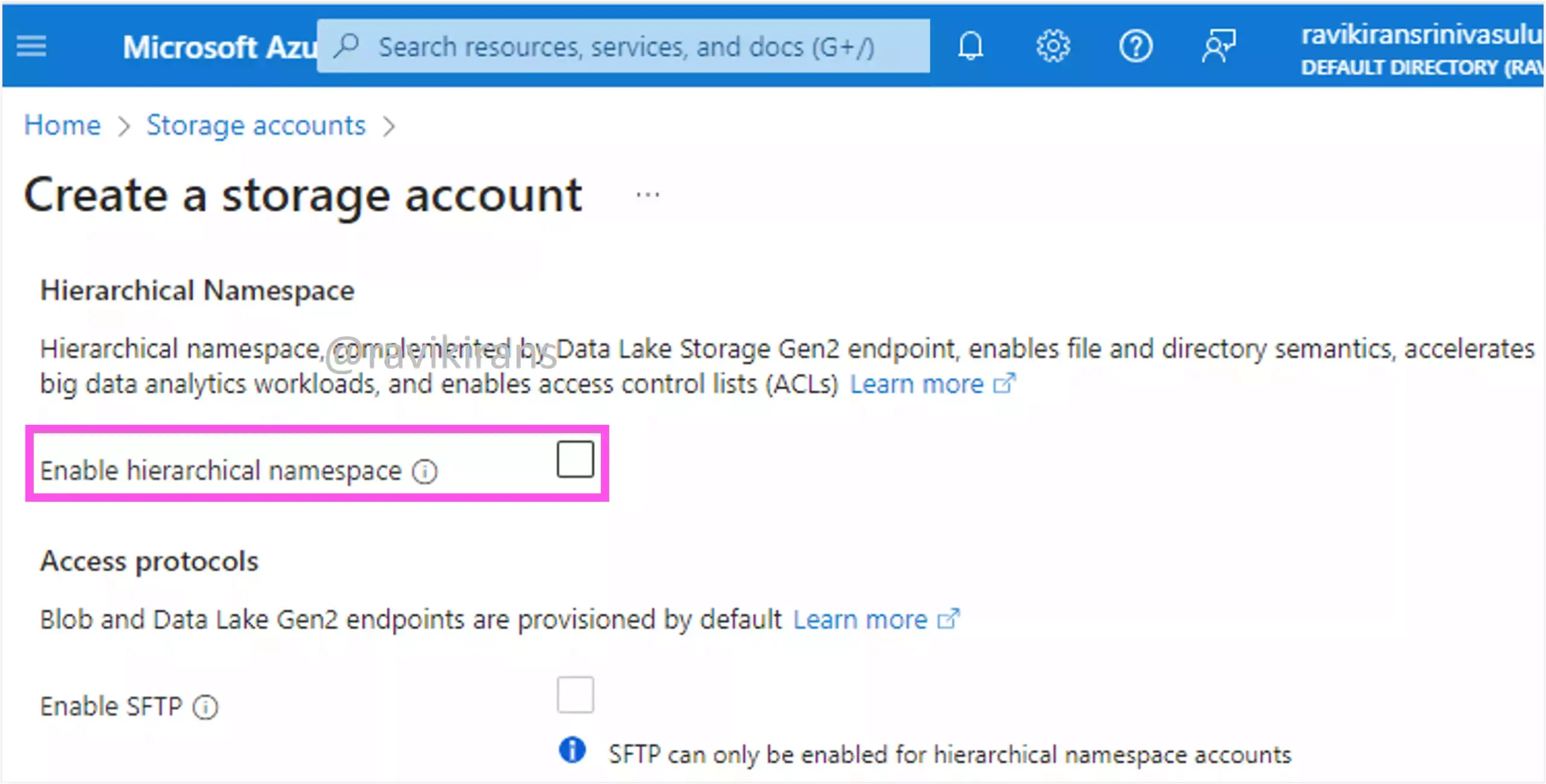The width and height of the screenshot is (1546, 784).
Task: Enable SFTP checkbox
Action: [575, 694]
